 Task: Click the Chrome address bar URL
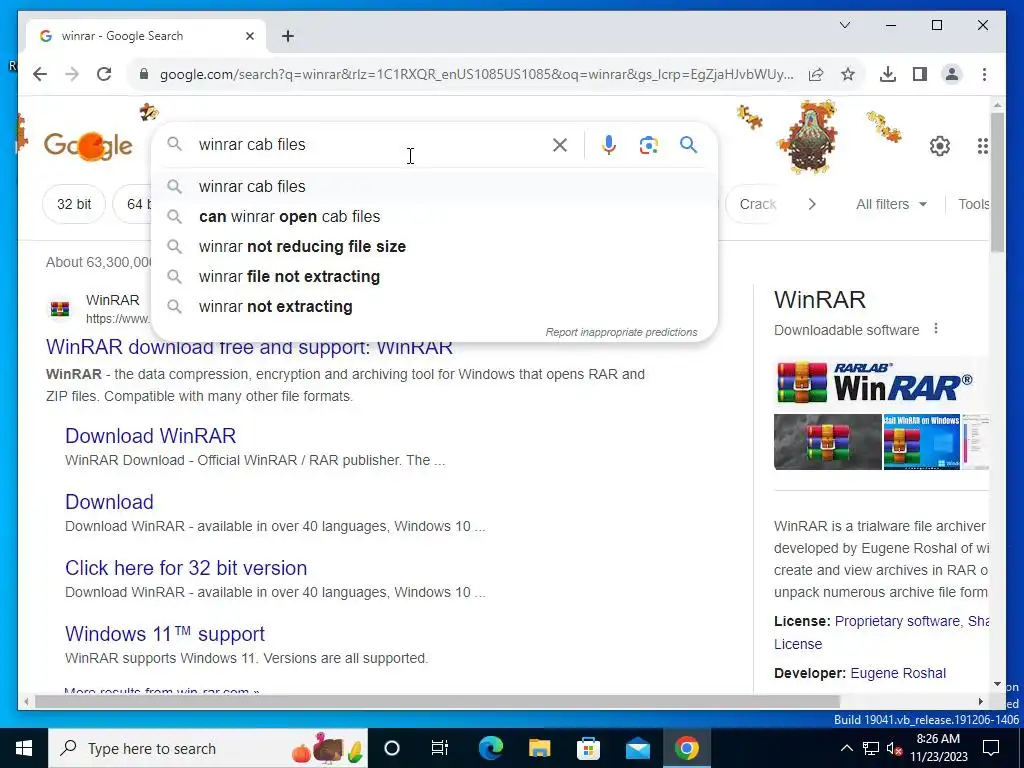477,74
